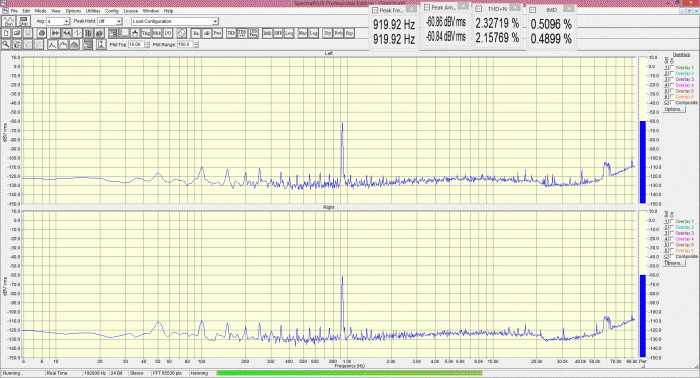Click the Hanning status bar entry
Image resolution: width=700 pixels, height=378 pixels.
pyautogui.click(x=199, y=373)
